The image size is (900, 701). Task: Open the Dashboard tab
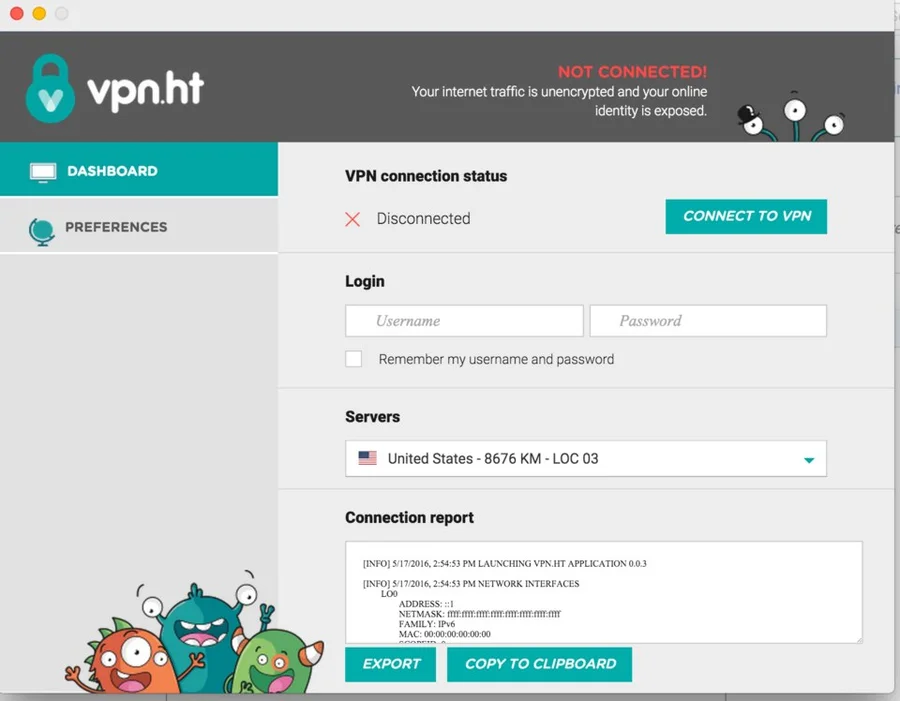tap(139, 169)
